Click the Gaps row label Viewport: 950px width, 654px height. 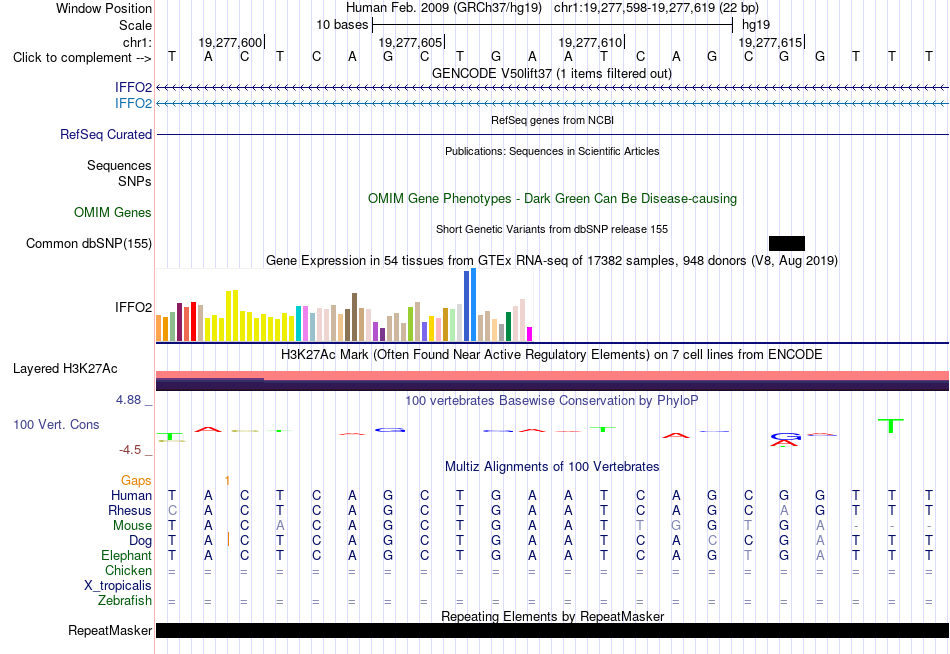tap(136, 481)
